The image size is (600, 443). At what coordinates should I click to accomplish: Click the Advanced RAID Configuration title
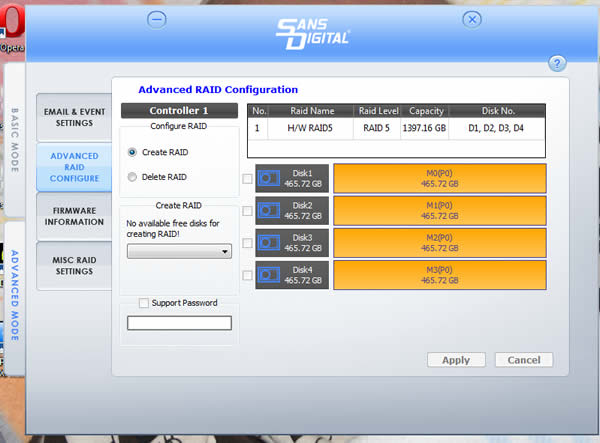pyautogui.click(x=218, y=90)
